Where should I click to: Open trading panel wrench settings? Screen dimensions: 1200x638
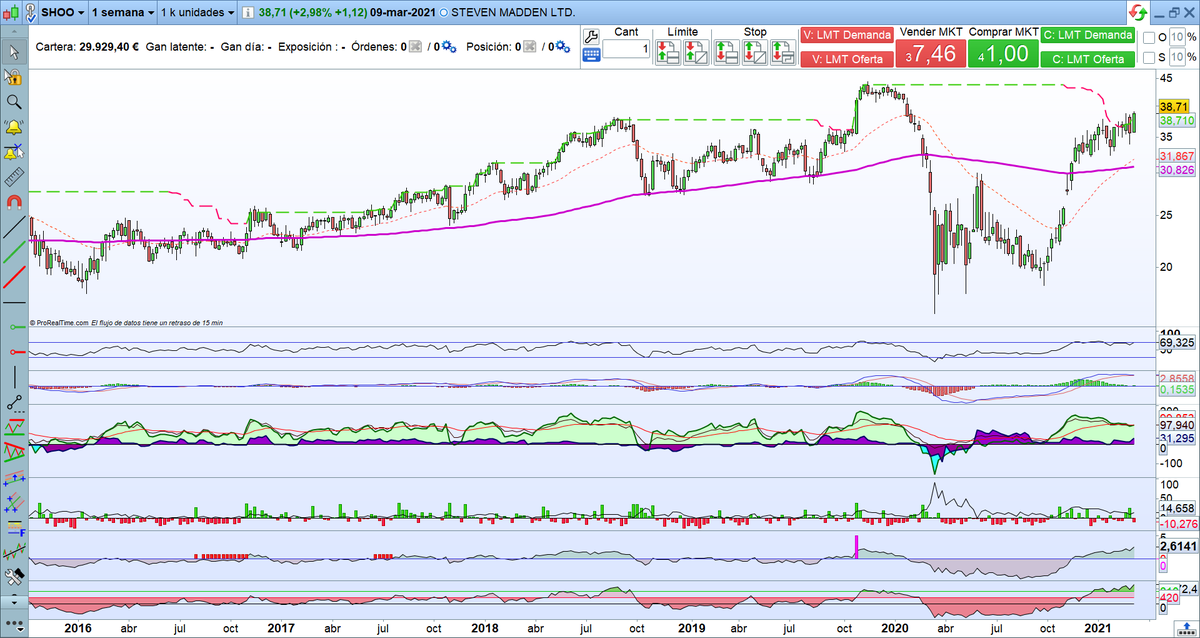click(x=590, y=38)
